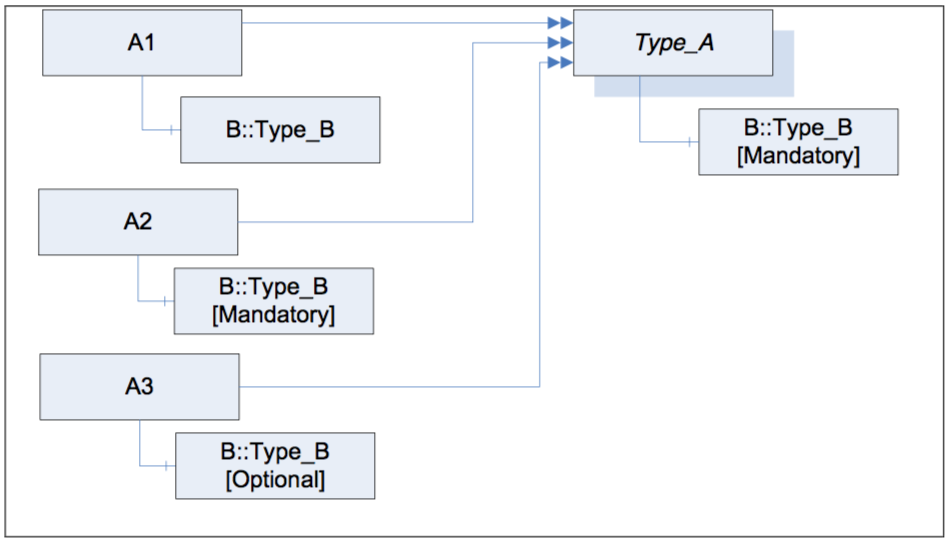Screen dimensions: 951x540
Task: Select the A1 box
Action: (x=142, y=43)
